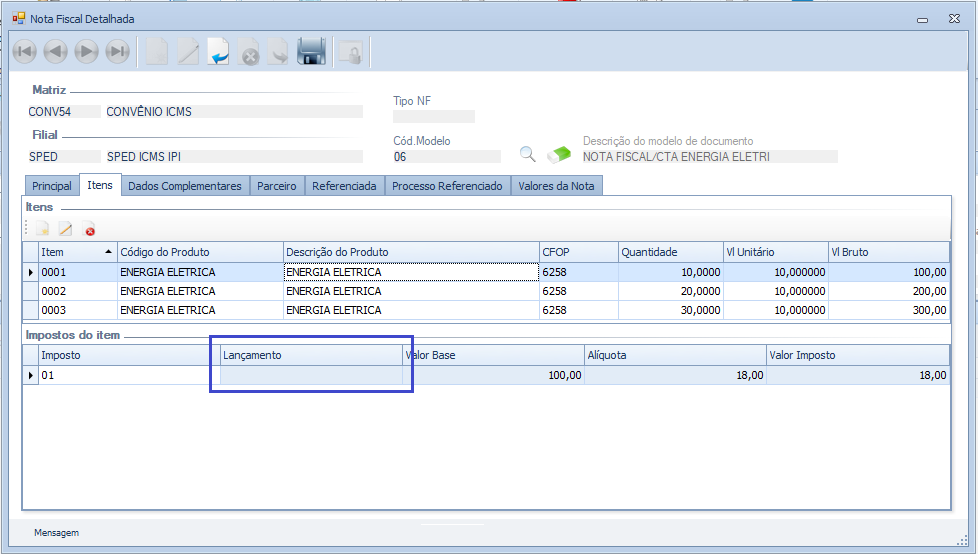Edit the selected item with pencil icon

[65, 230]
